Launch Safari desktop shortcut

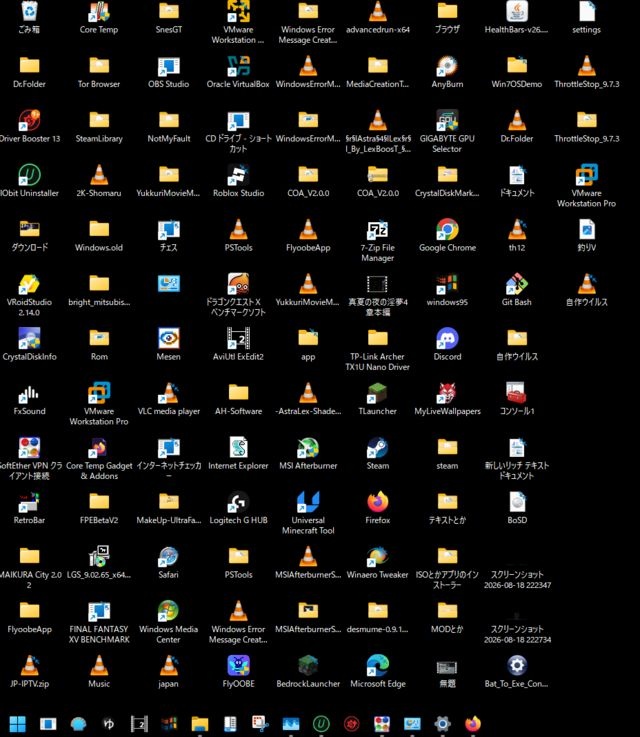click(x=169, y=557)
